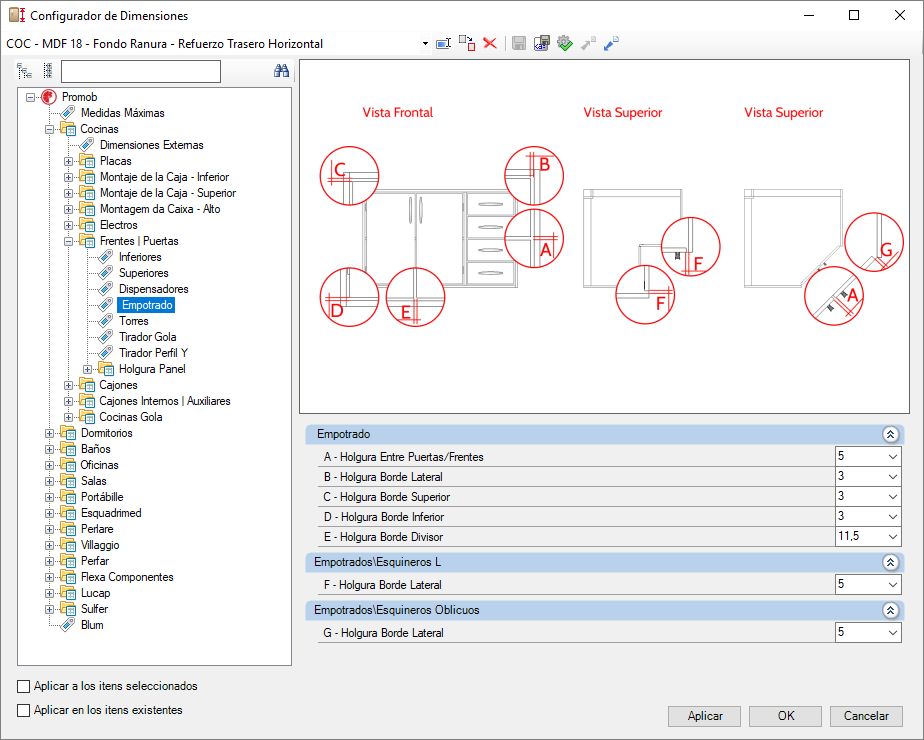Select Villaggio in the tree
This screenshot has width=924, height=740.
coord(100,545)
